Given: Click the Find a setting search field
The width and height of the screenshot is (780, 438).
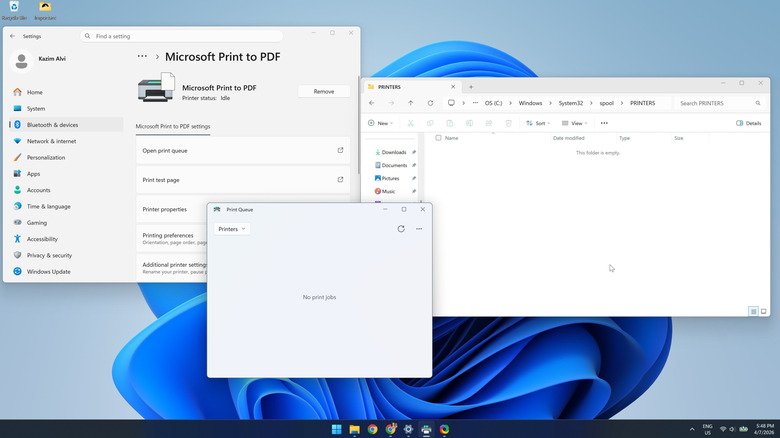Looking at the screenshot, I should coord(182,36).
